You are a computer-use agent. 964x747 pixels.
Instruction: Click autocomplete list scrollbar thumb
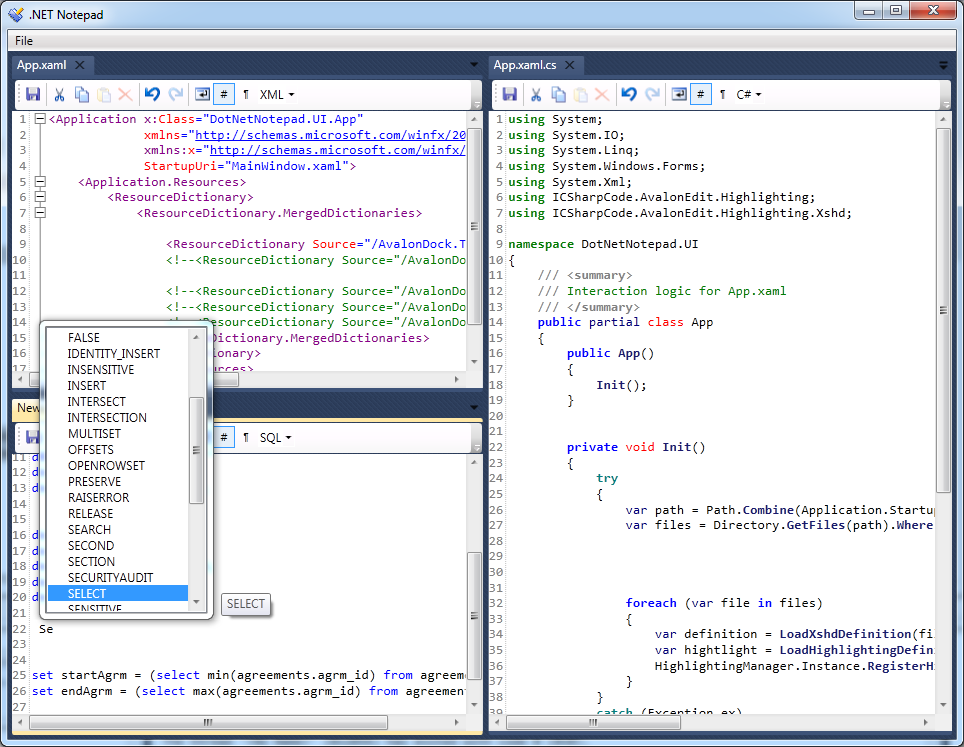196,450
